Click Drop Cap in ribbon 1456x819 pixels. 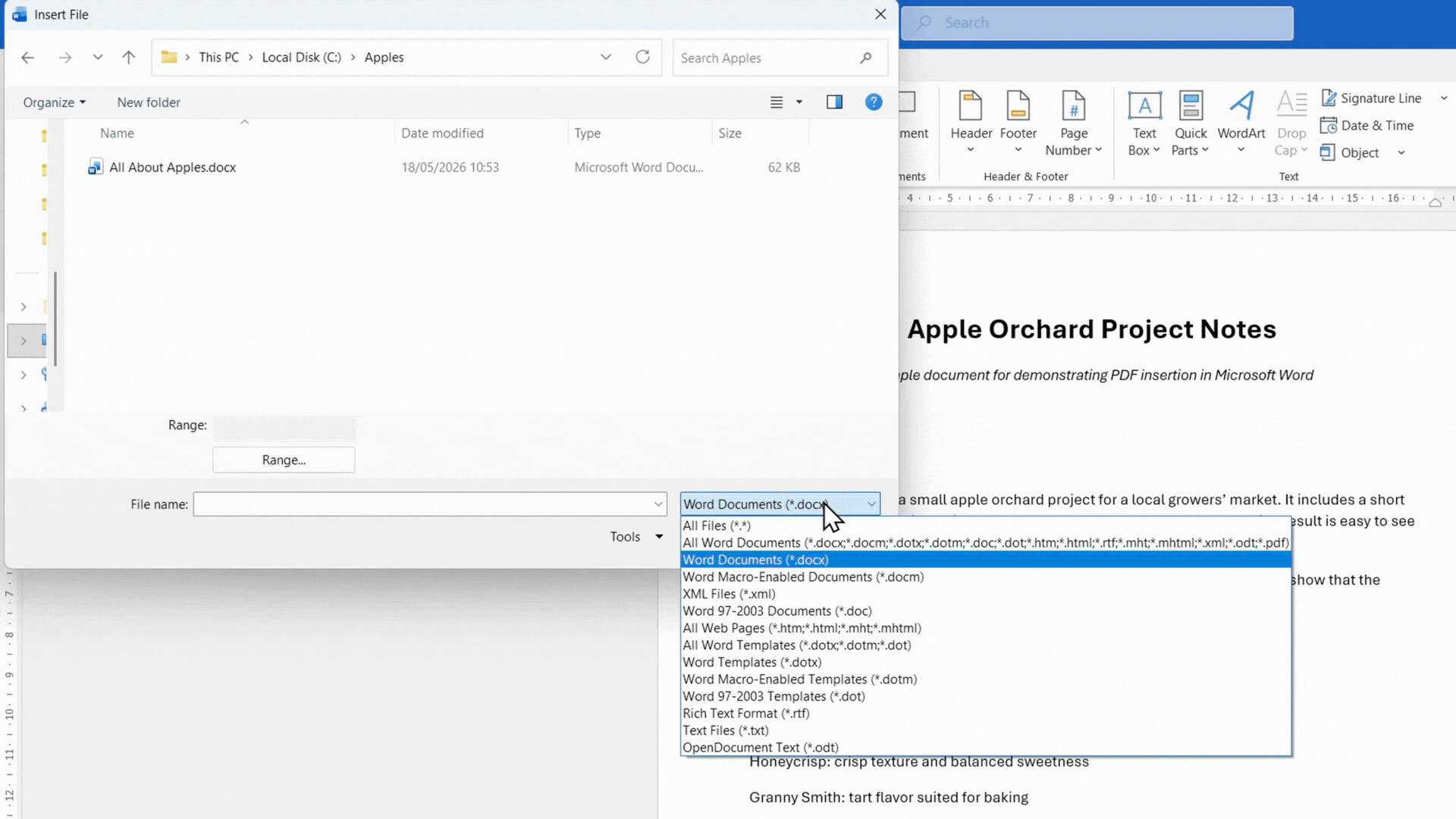[x=1291, y=123]
